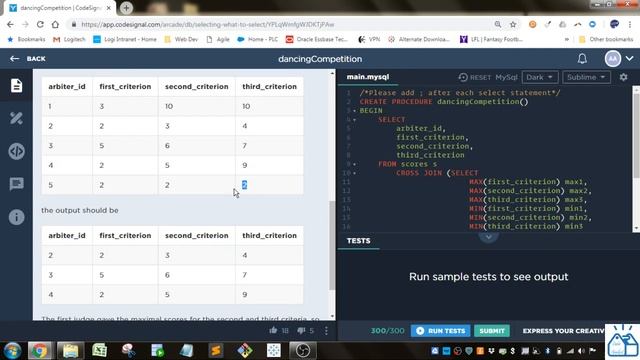
Task: Collapse the FROM scores fold arrow
Action: [354, 164]
